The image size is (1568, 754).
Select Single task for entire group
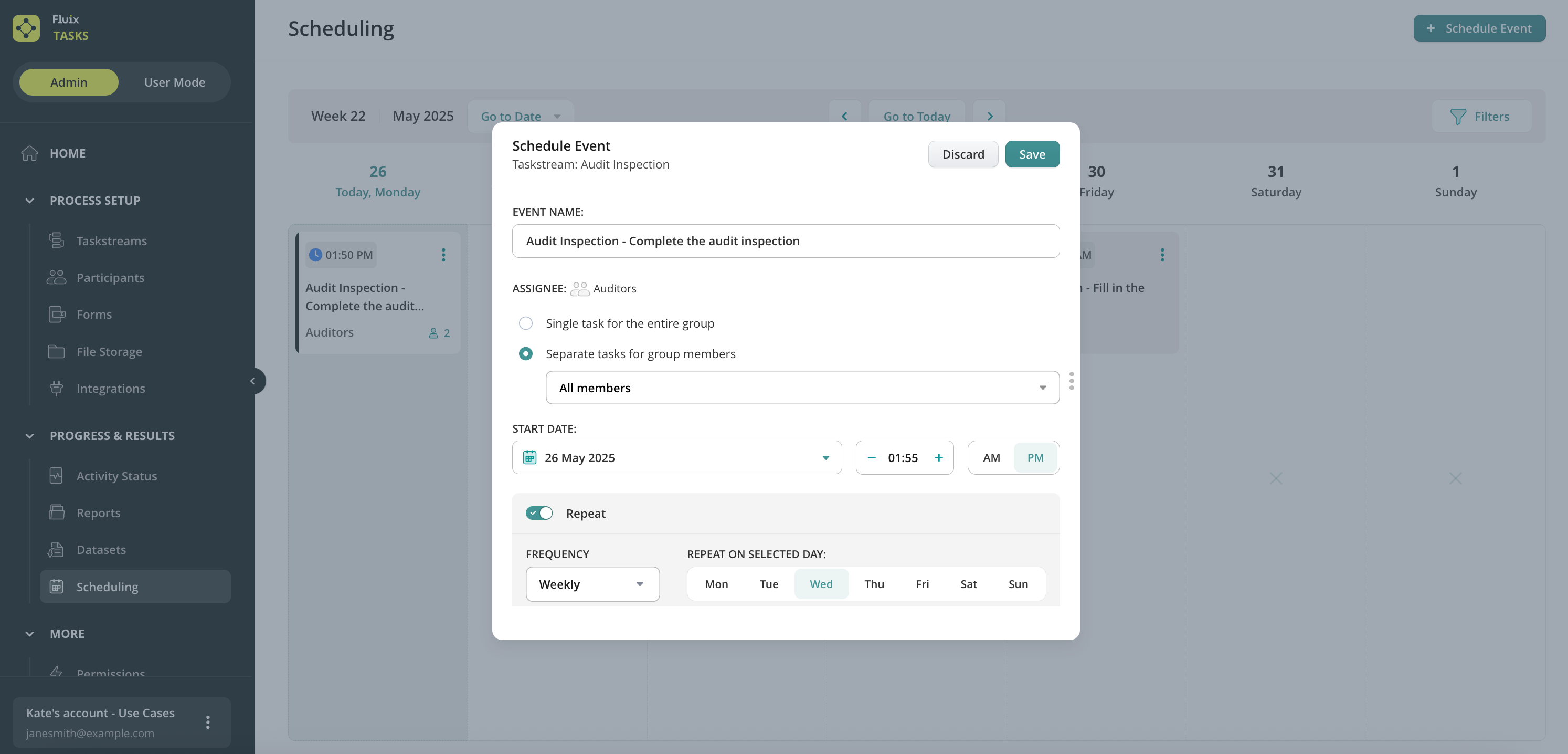[x=525, y=323]
